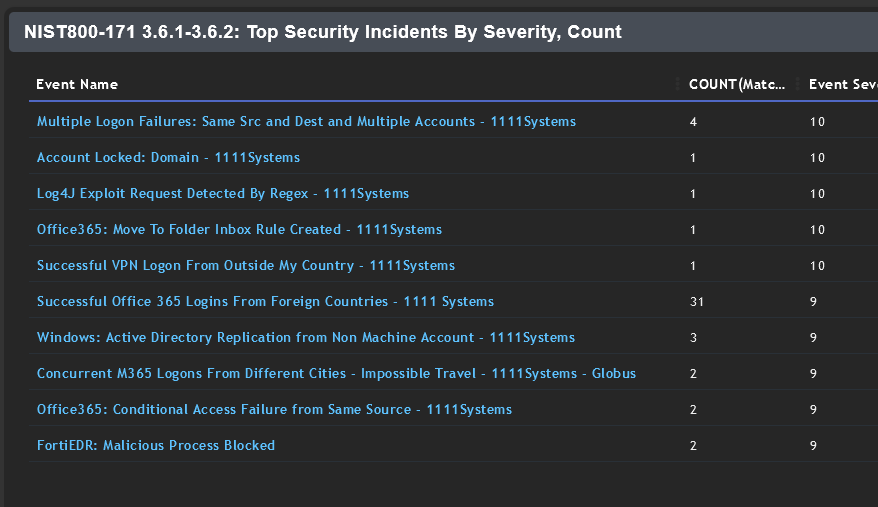Viewport: 878px width, 507px height.
Task: Open Office365 Conditional Access Failure link
Action: point(274,410)
